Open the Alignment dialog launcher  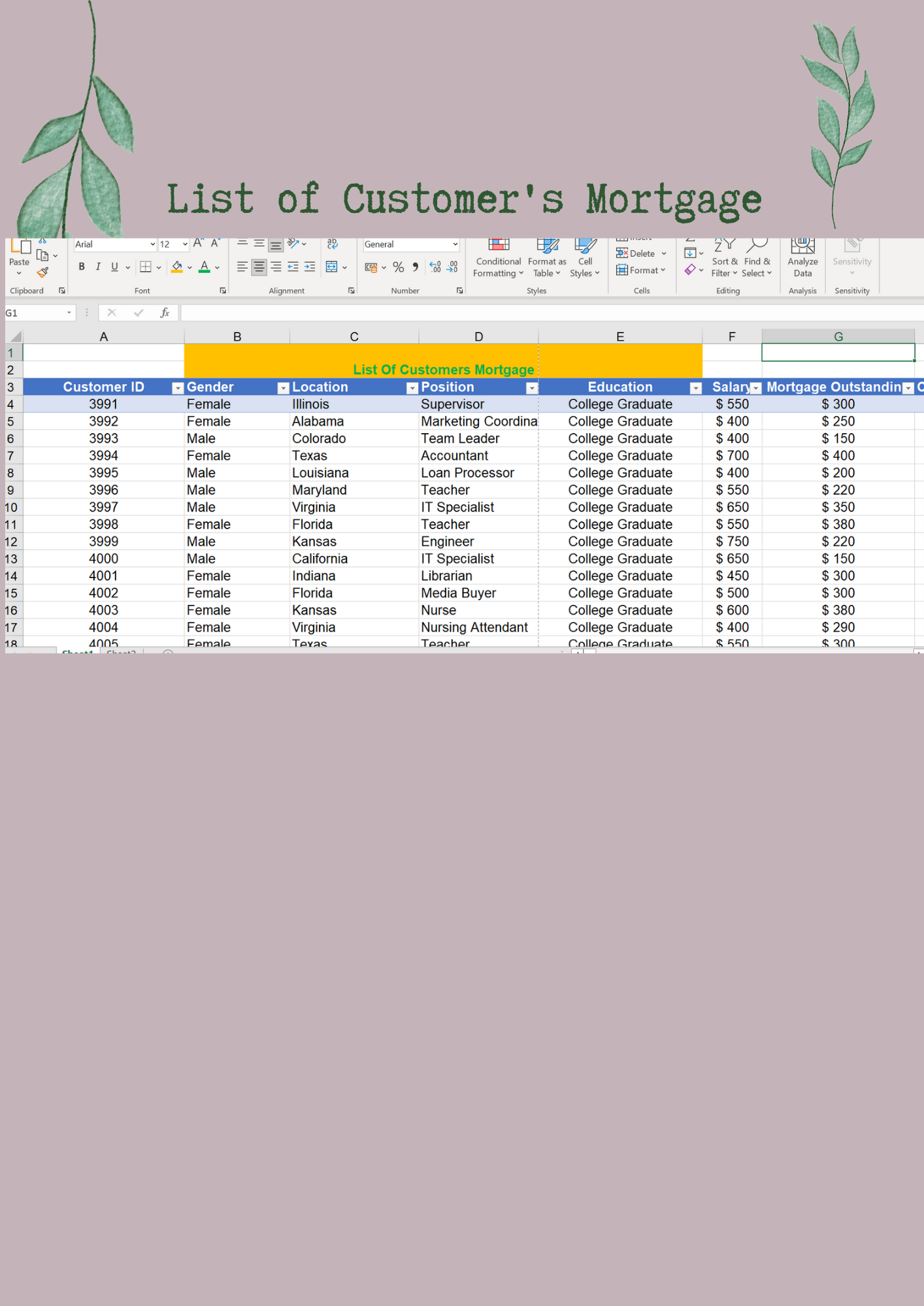(x=352, y=291)
